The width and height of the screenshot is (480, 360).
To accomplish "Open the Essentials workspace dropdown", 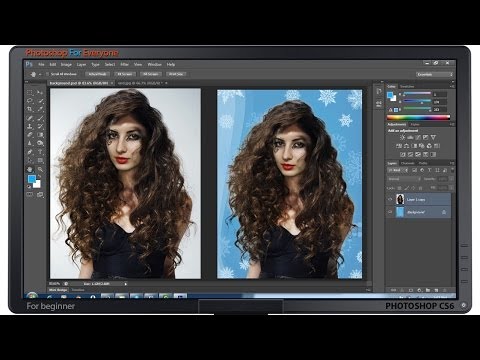I will [x=434, y=74].
